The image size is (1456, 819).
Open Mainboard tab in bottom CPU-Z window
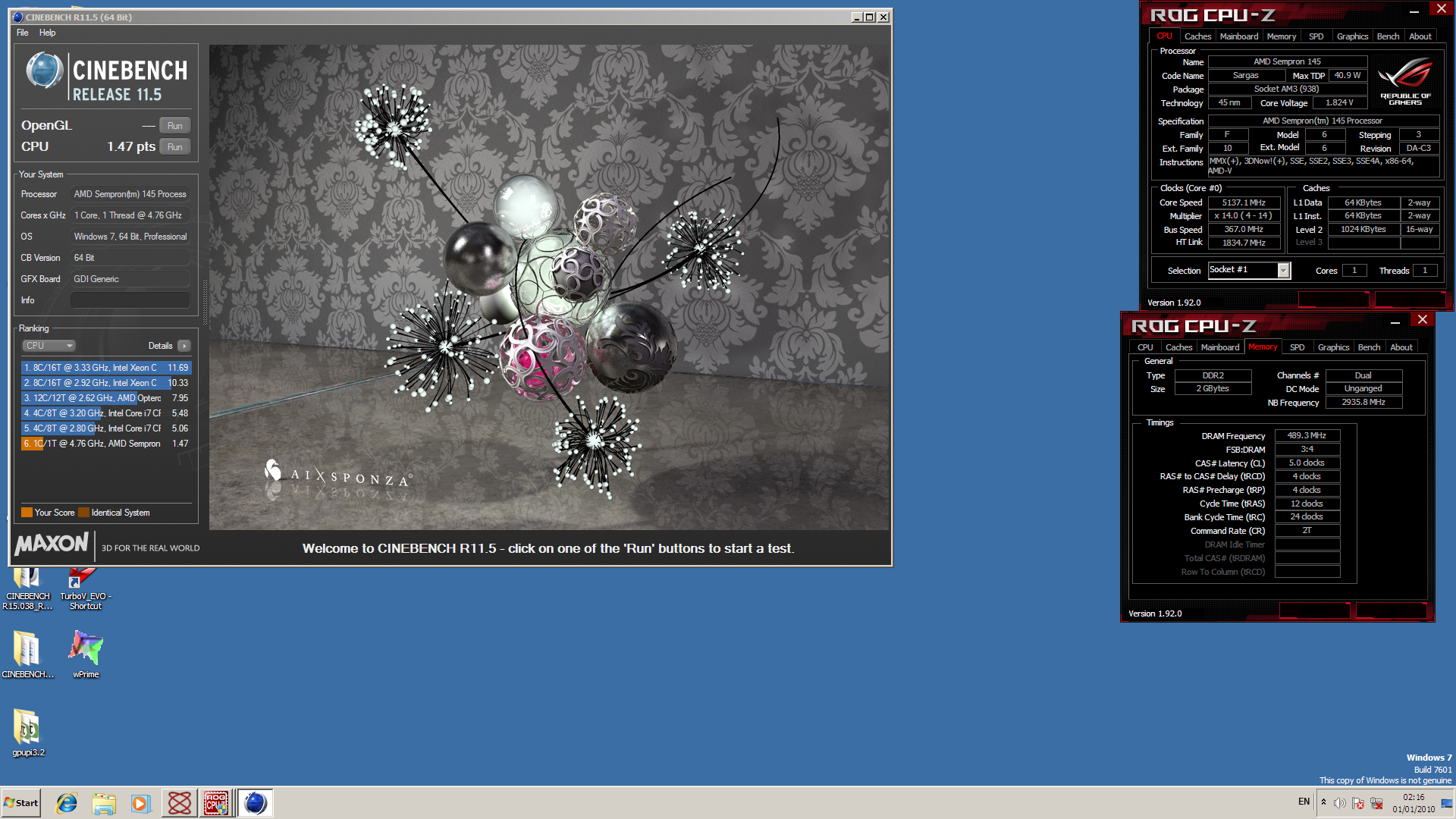click(1219, 347)
